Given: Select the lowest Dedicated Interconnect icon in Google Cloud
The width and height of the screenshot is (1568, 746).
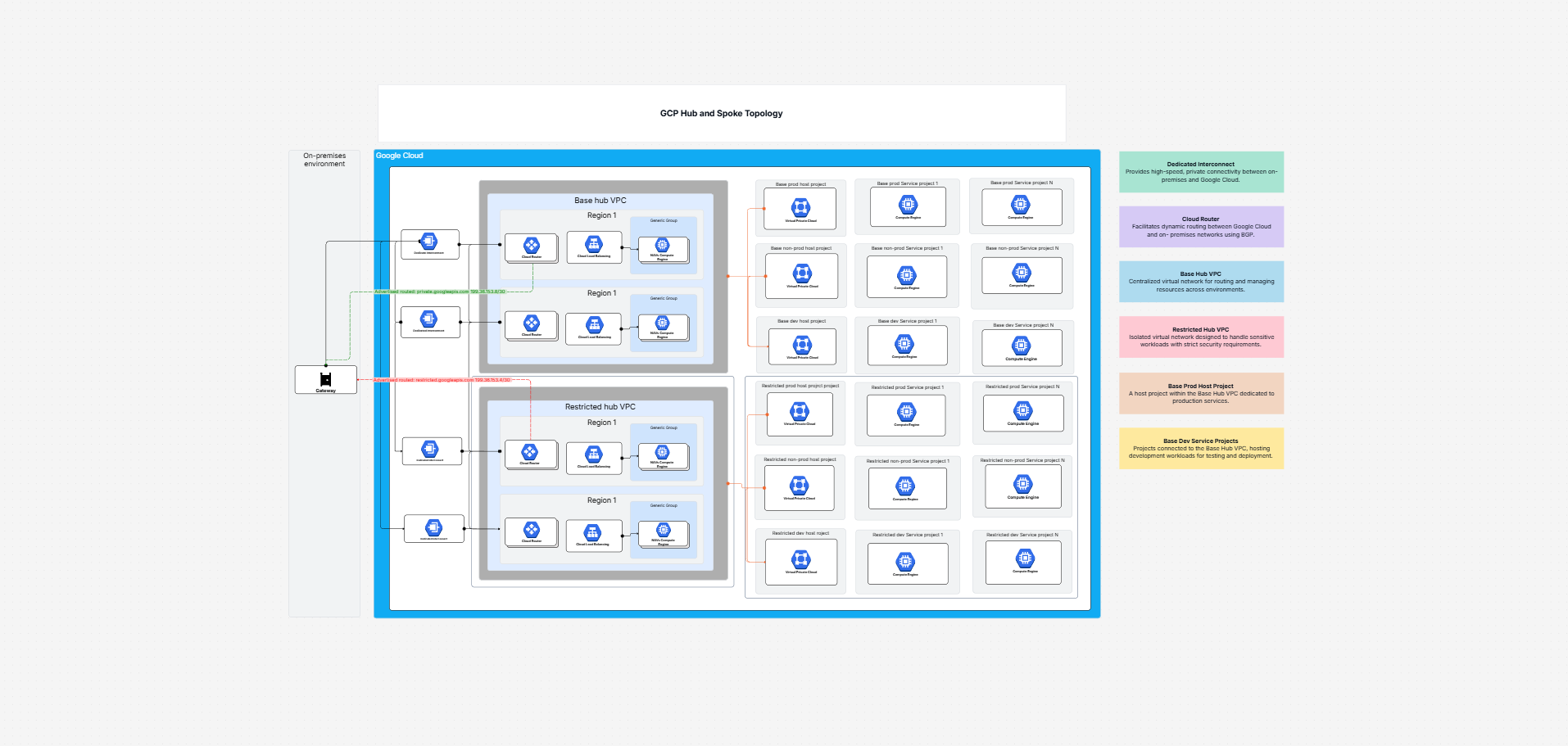Looking at the screenshot, I should pyautogui.click(x=433, y=527).
